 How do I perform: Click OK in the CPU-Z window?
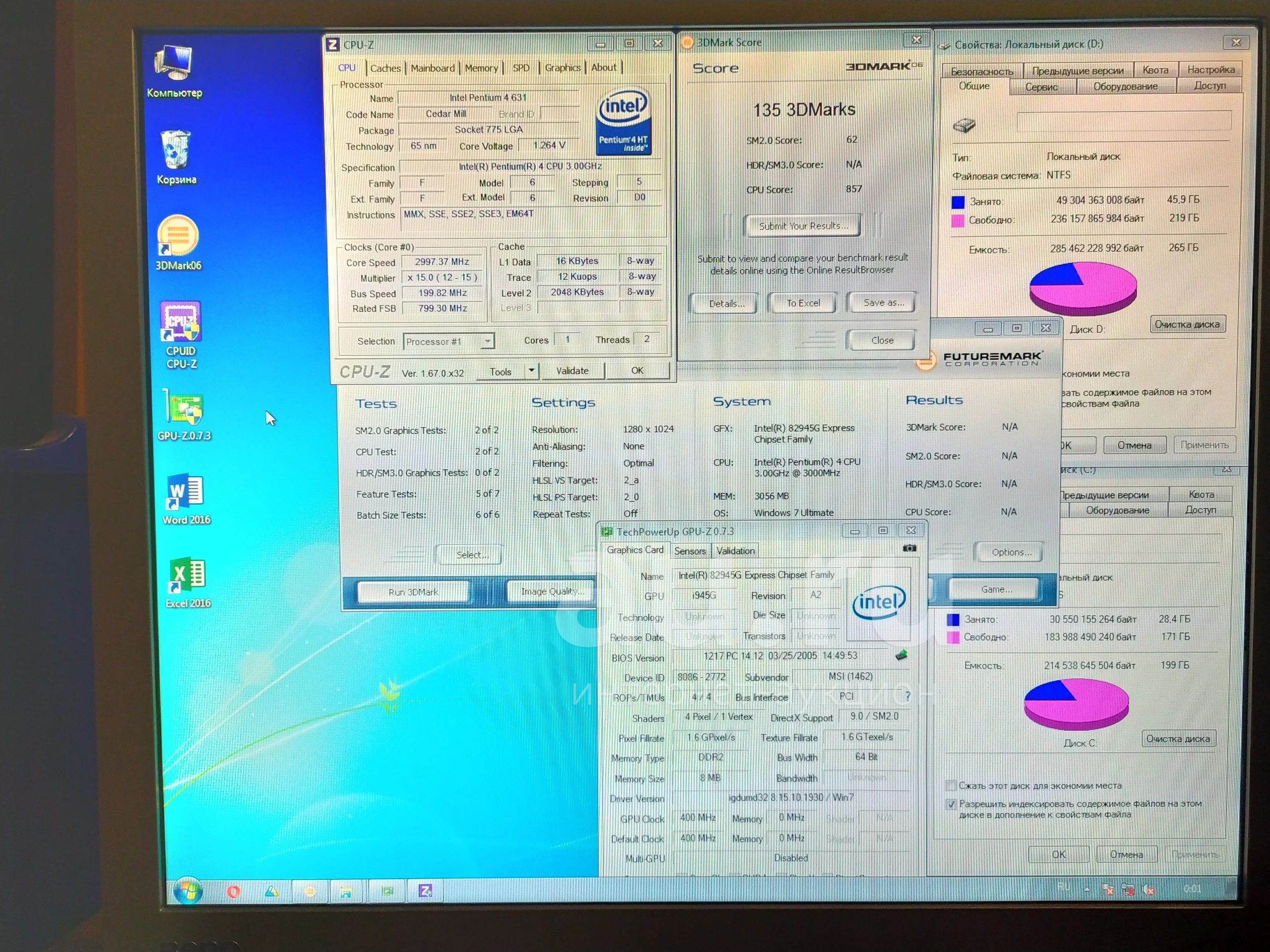(637, 370)
